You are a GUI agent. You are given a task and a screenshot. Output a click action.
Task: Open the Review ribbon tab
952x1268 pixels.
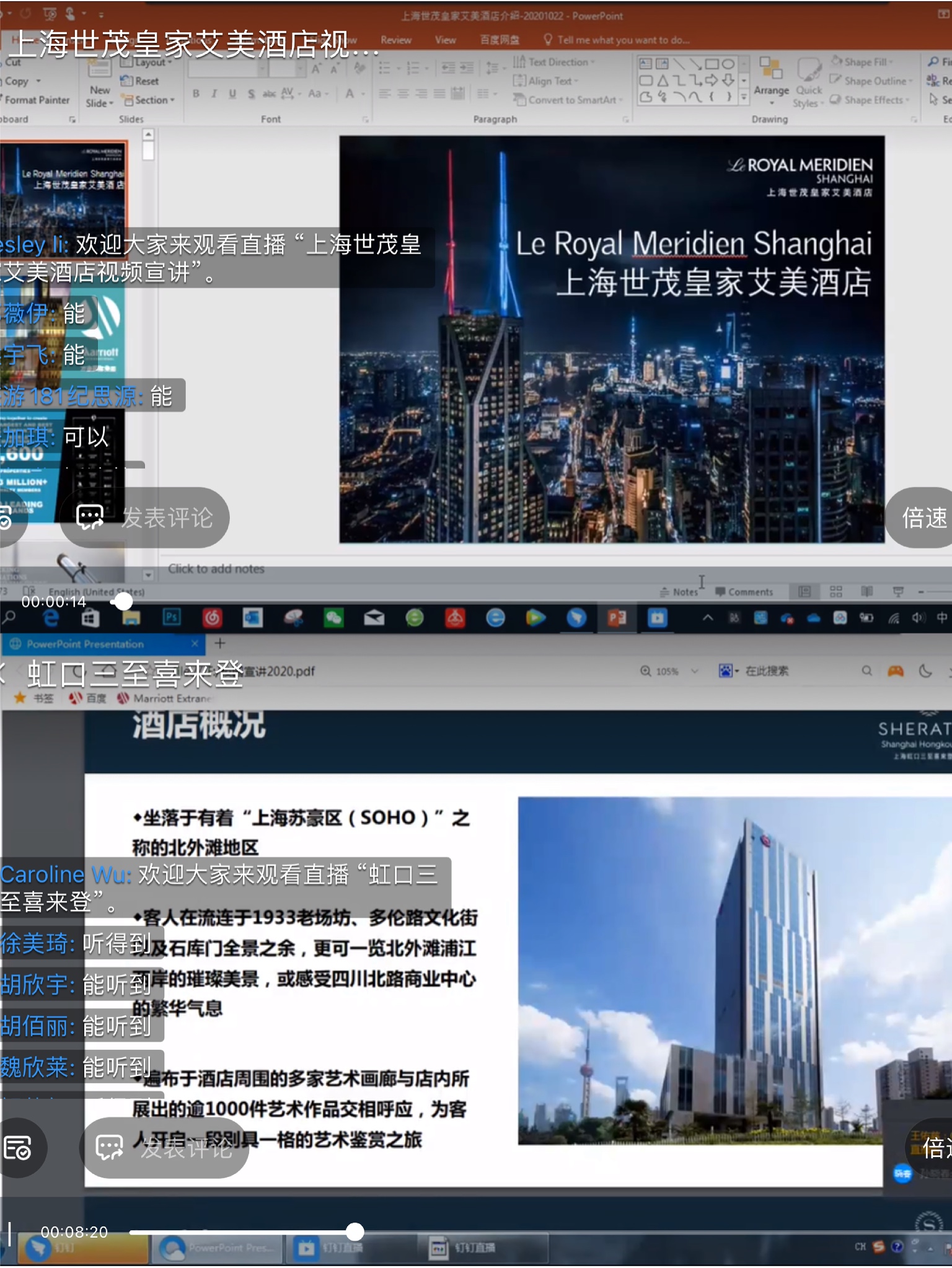[396, 40]
